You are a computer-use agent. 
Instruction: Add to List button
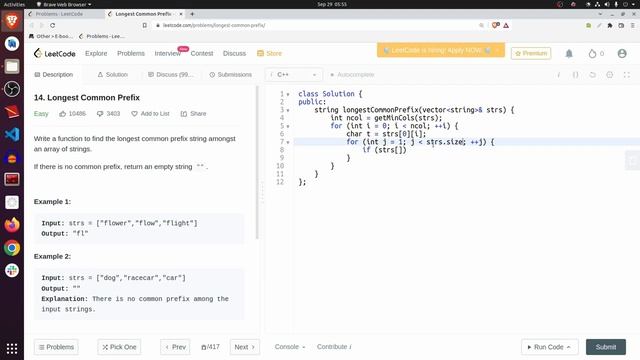(x=150, y=113)
